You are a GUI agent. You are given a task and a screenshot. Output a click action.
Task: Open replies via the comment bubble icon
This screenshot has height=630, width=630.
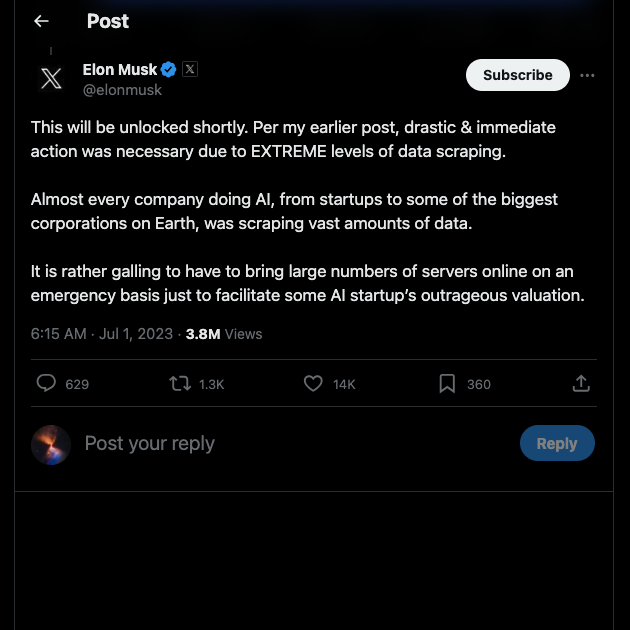[46, 383]
